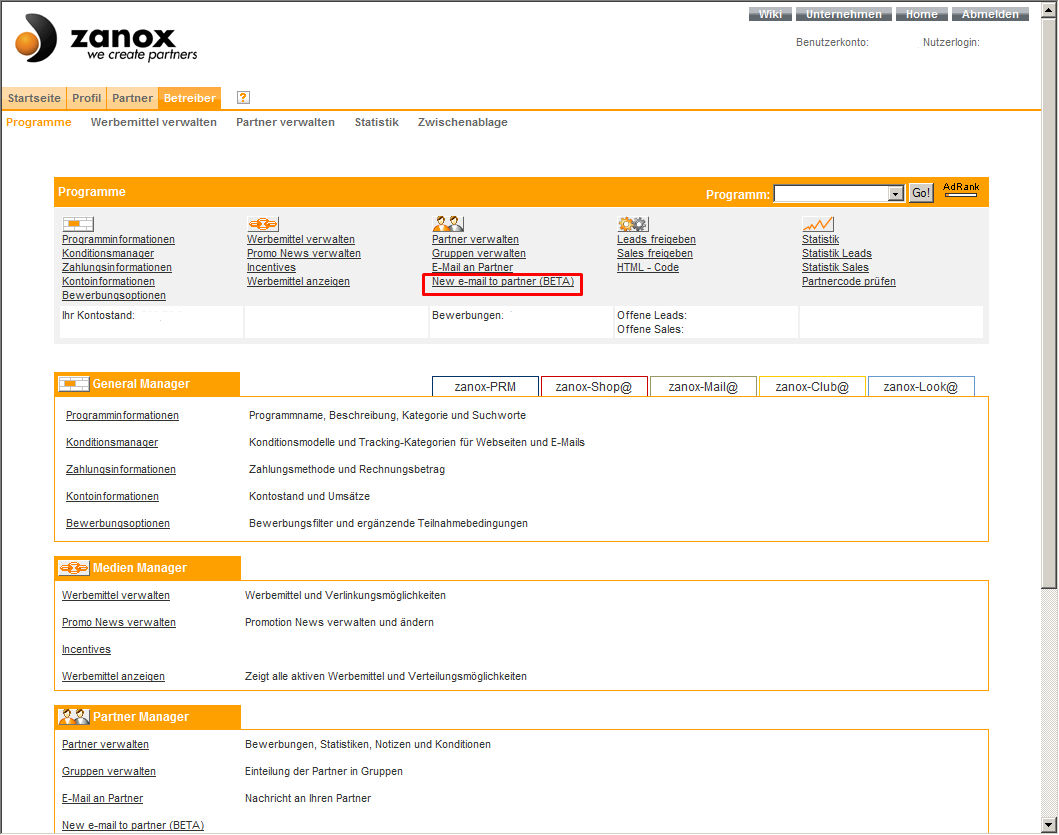1059x835 pixels.
Task: Open Werbemittel verwalten in Medien Manager list
Action: [116, 595]
